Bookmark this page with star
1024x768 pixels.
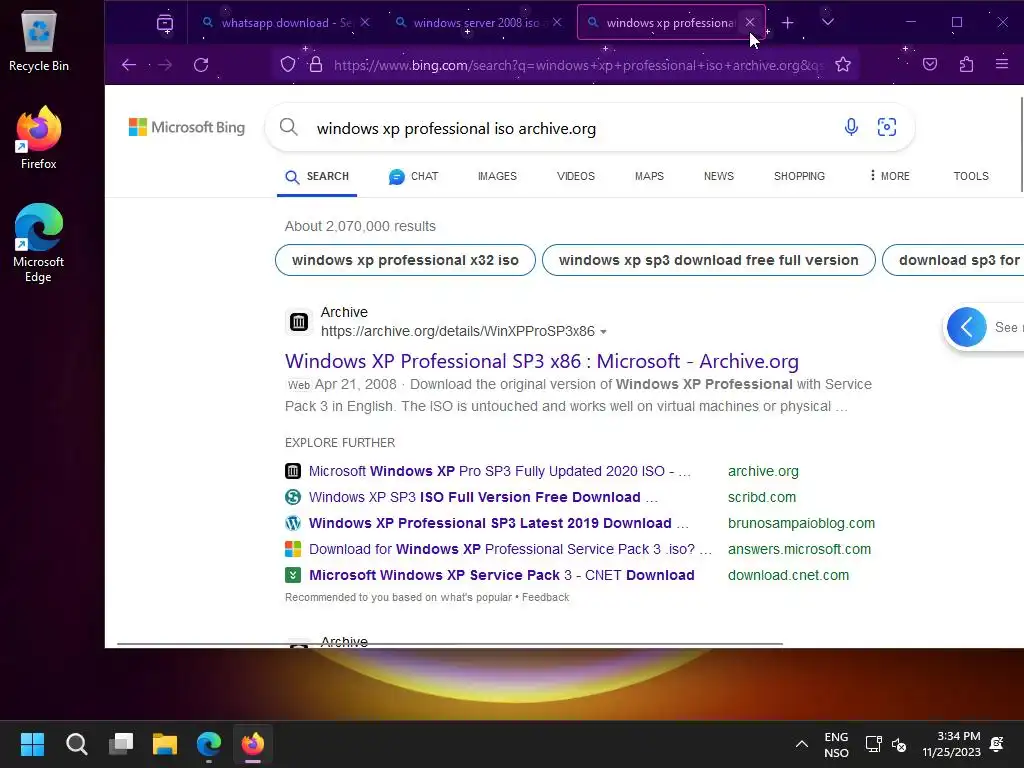tap(843, 65)
